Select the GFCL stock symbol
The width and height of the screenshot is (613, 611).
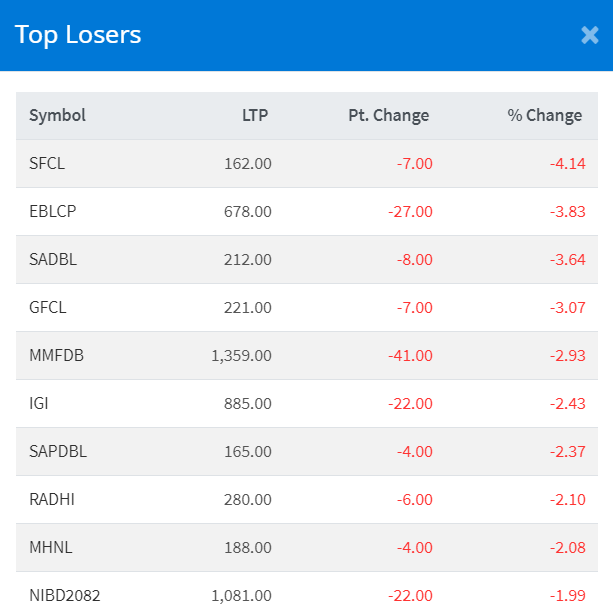48,307
